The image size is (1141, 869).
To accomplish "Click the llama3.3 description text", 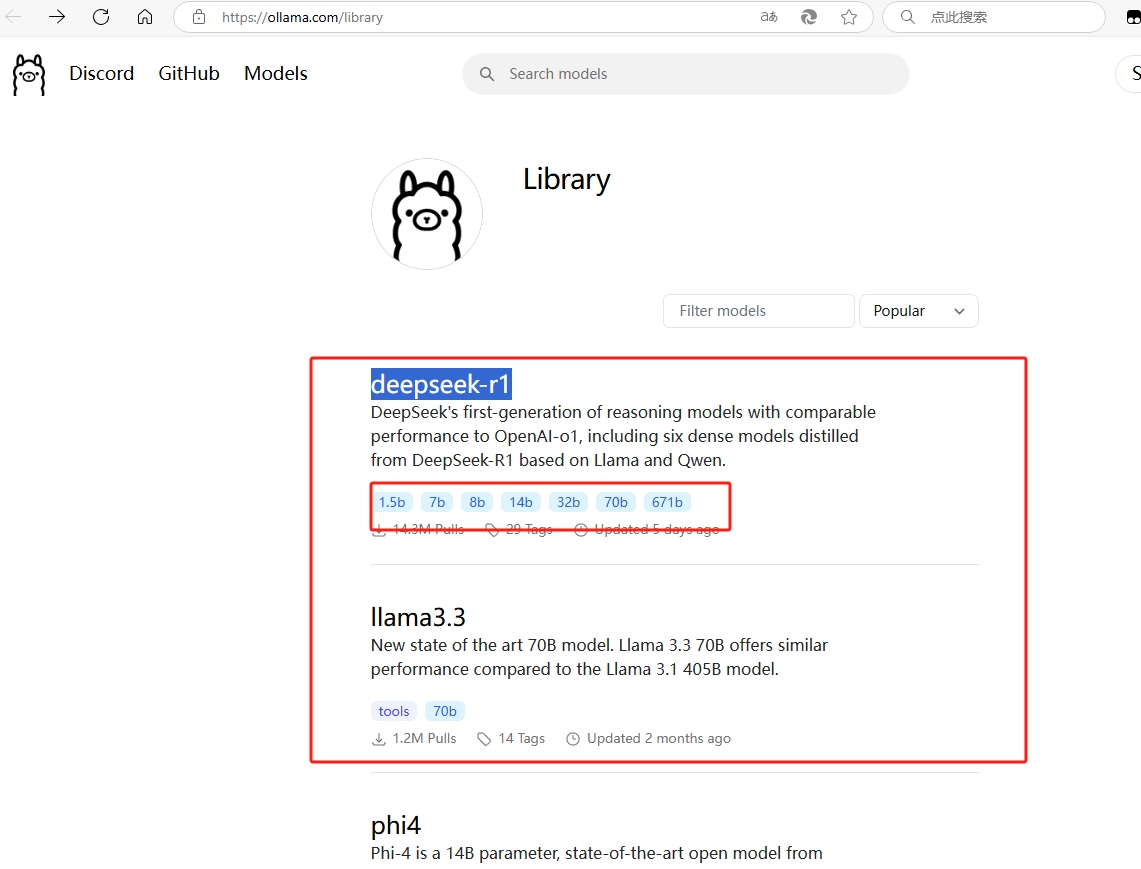I will point(600,657).
